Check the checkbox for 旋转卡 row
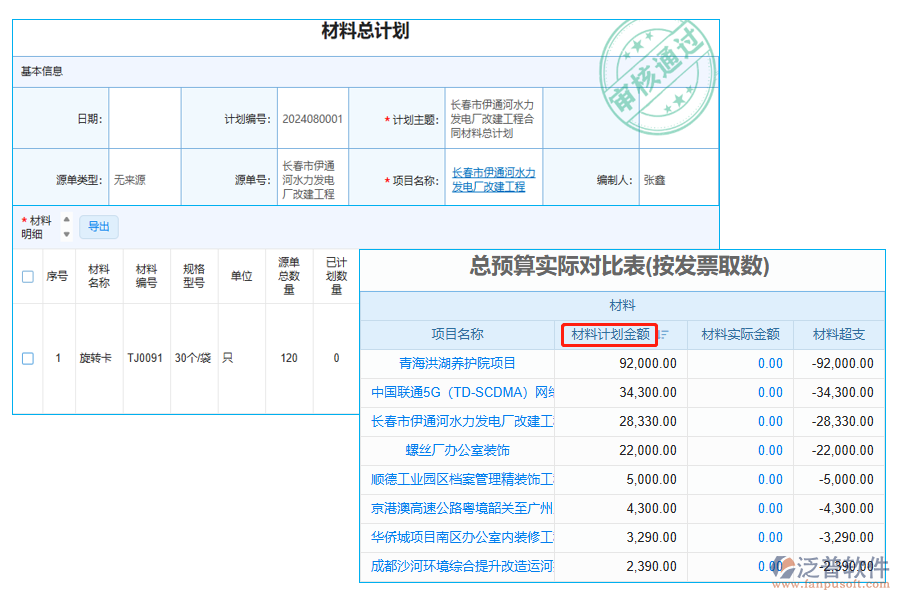The image size is (900, 600). [27, 358]
